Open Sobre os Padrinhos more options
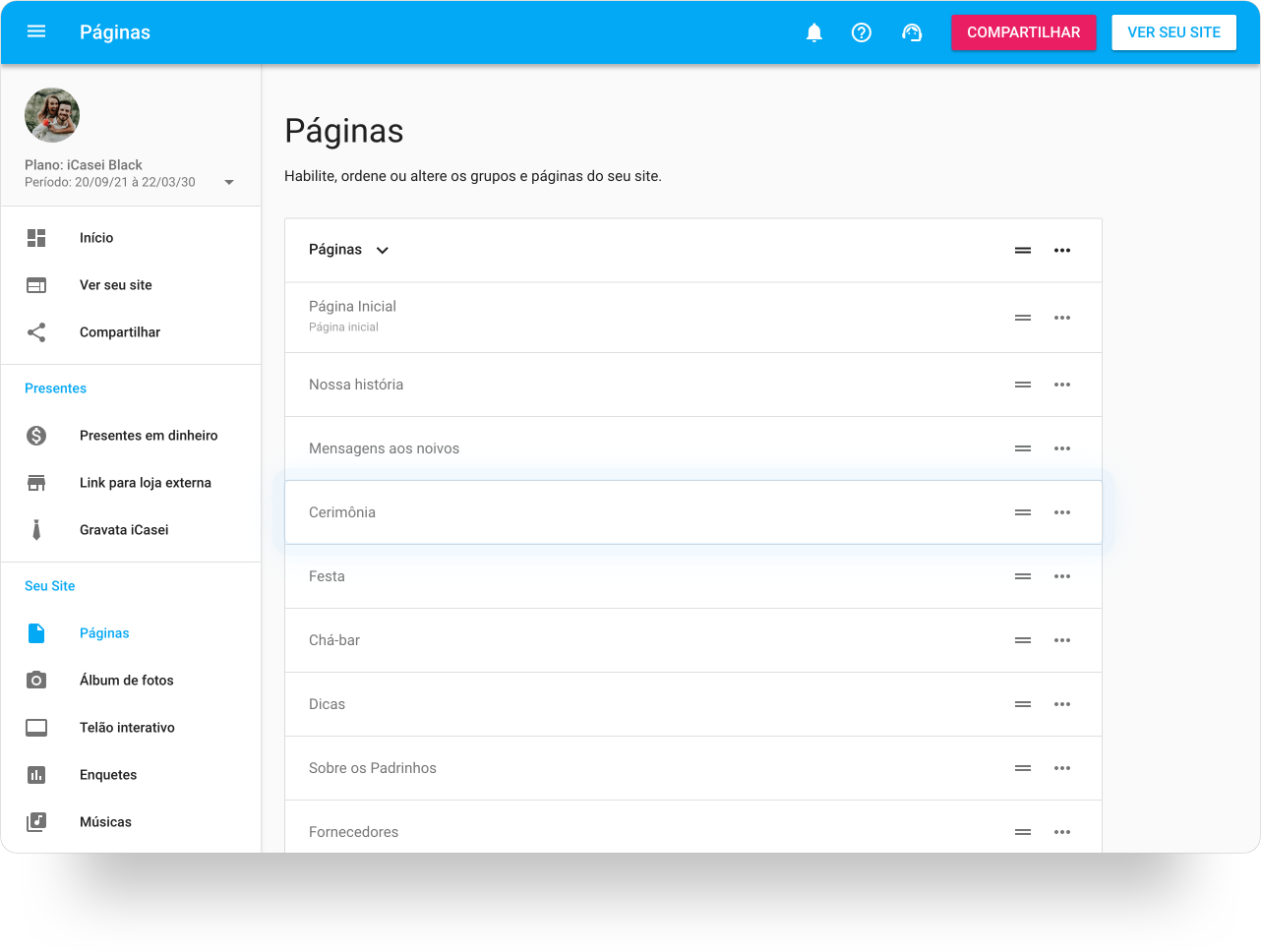 coord(1062,768)
